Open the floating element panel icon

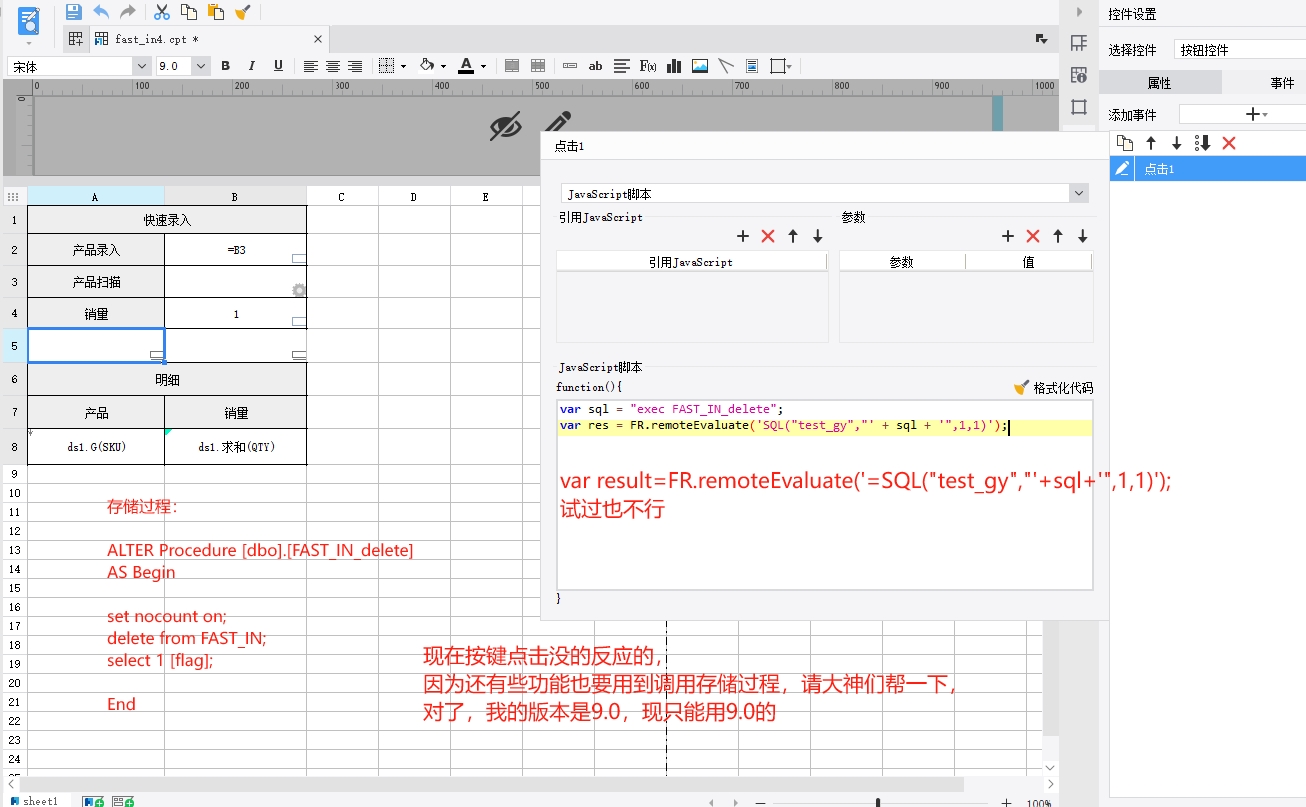(1079, 107)
